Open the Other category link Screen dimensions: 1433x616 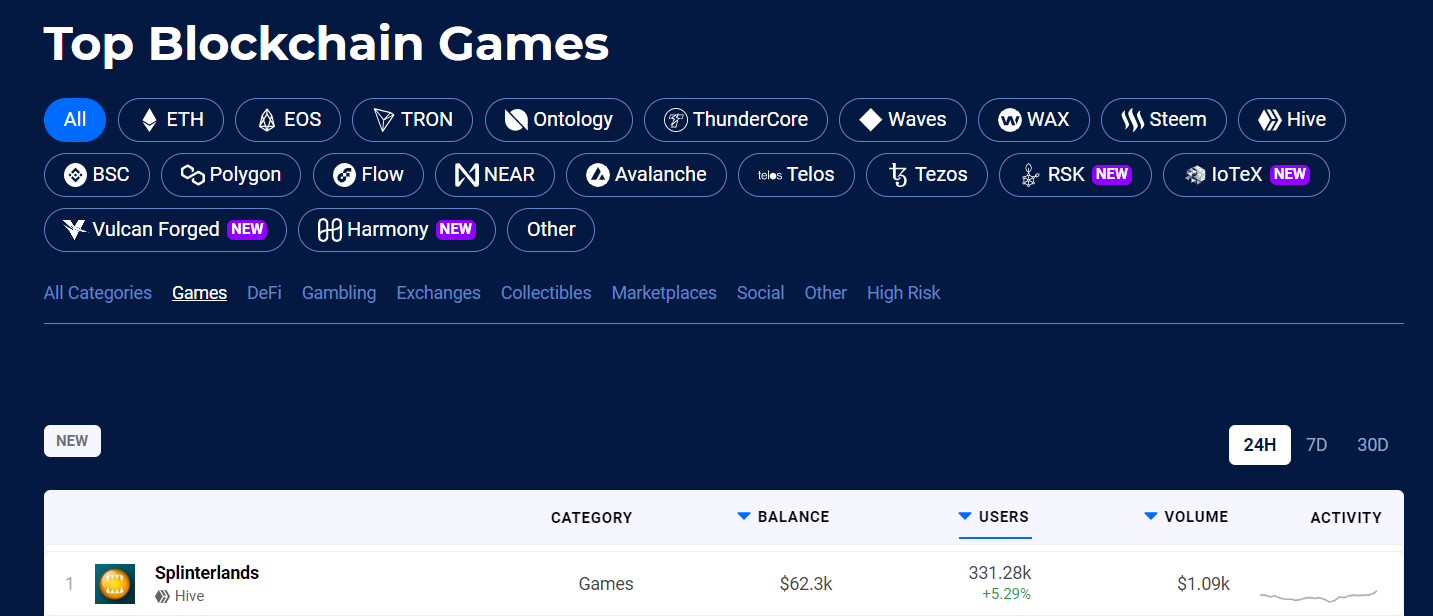(x=826, y=293)
